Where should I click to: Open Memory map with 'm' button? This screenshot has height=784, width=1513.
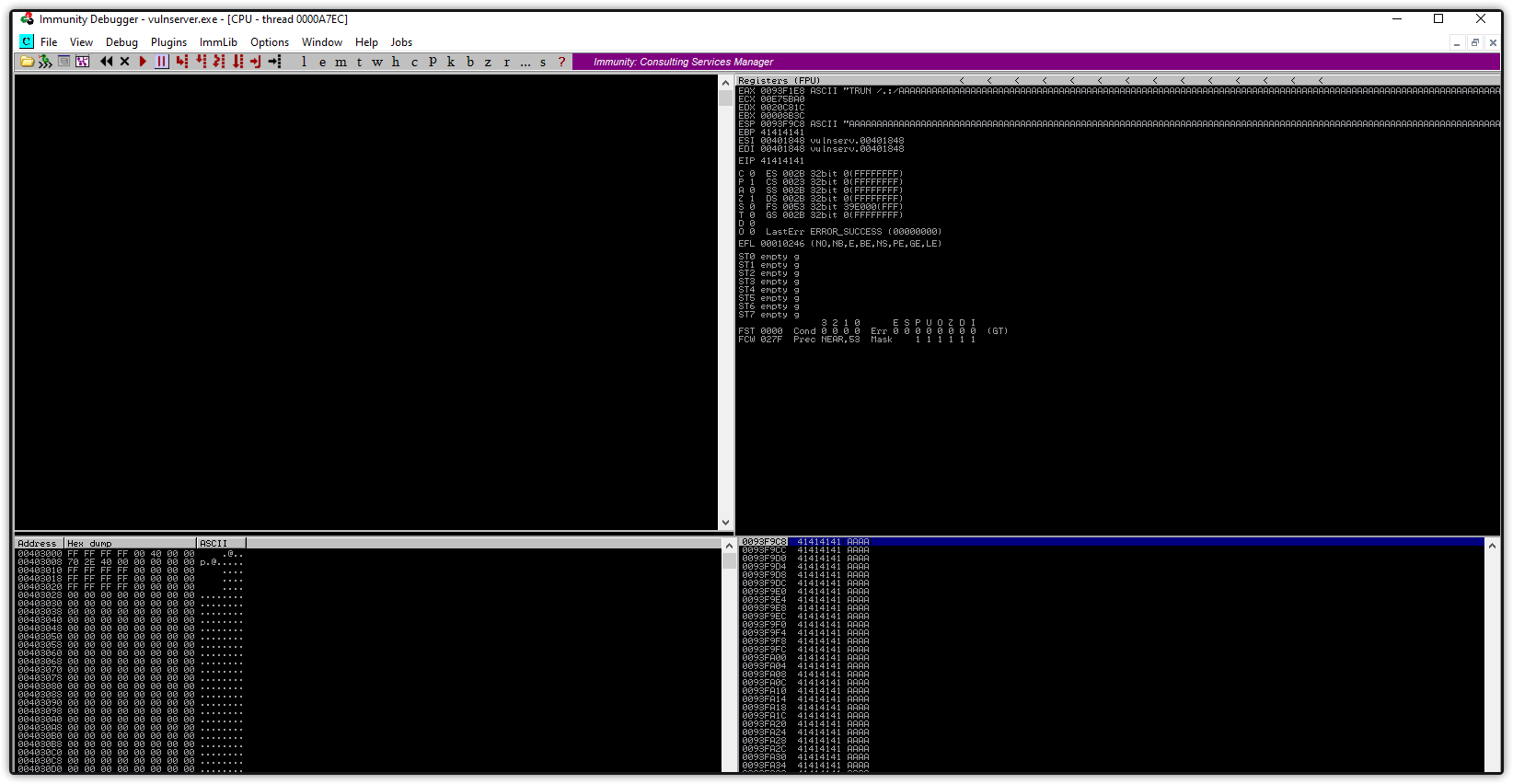point(341,62)
